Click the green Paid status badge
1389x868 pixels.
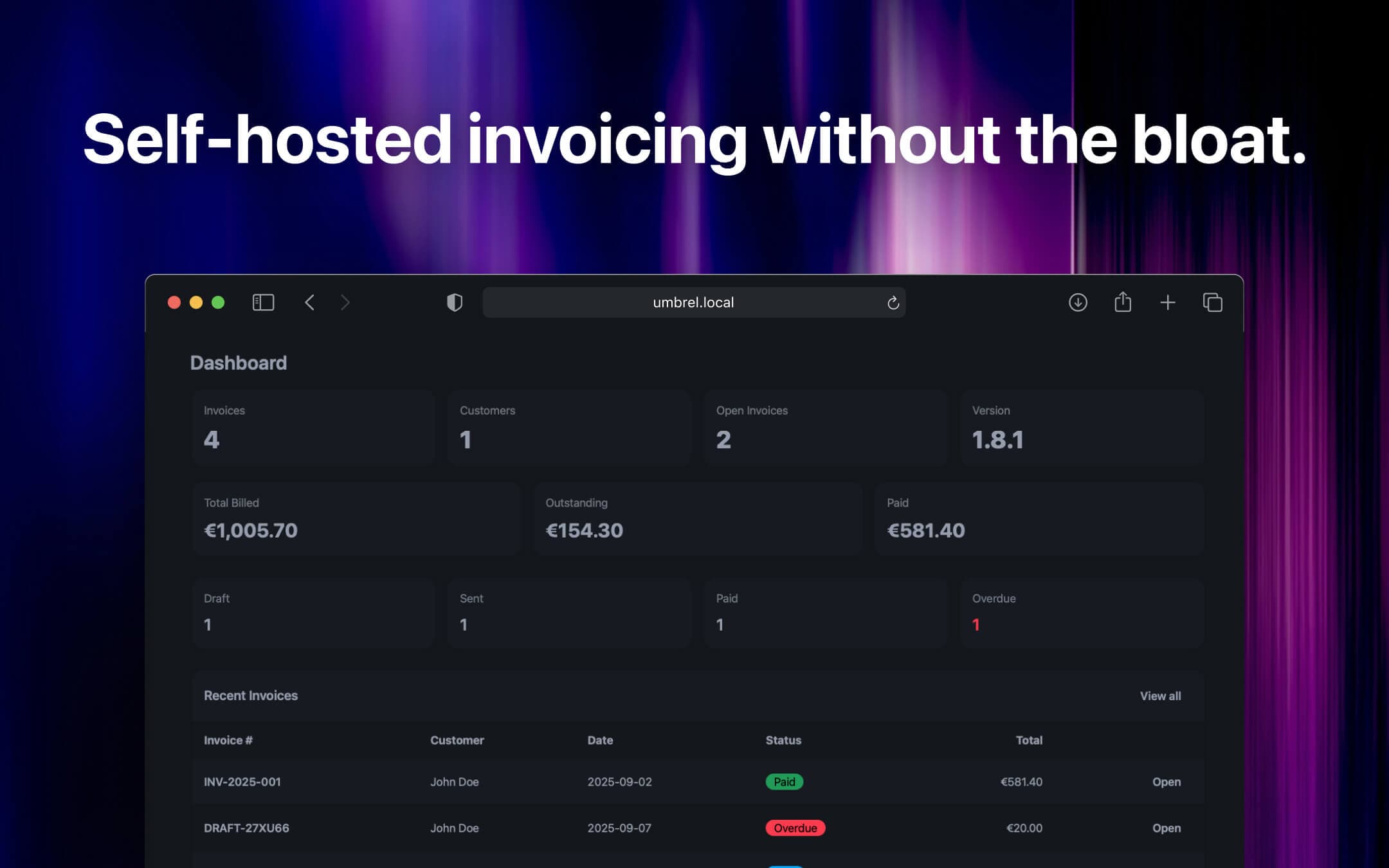(x=784, y=782)
